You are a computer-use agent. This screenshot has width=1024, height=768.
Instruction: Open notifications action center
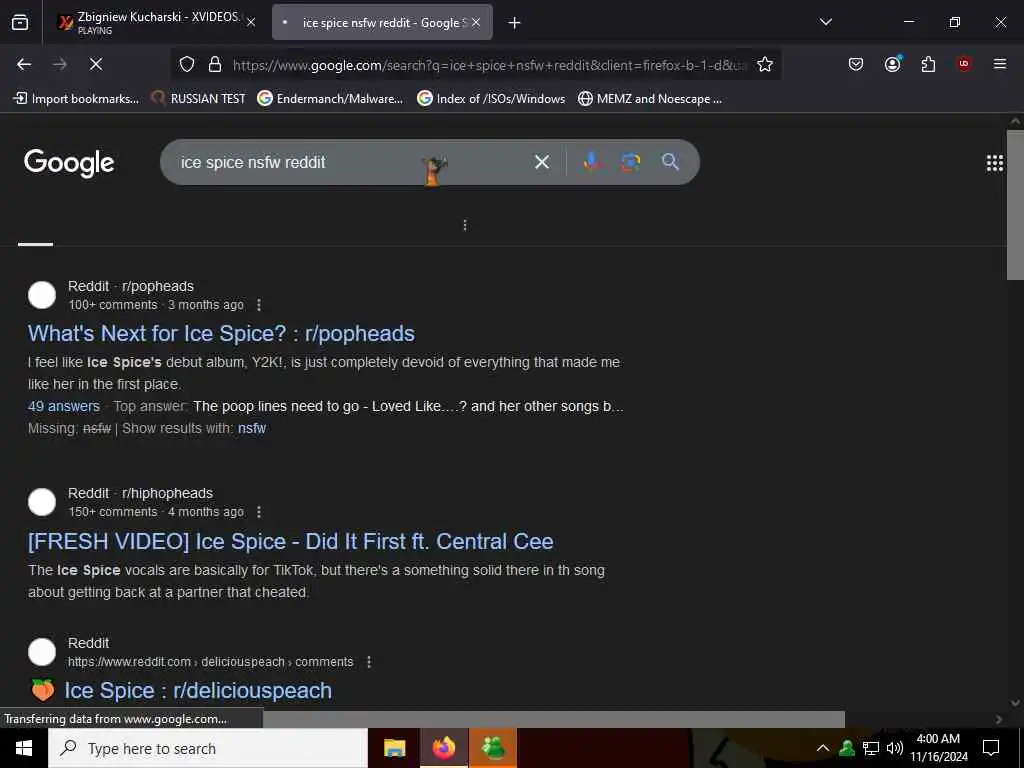[991, 748]
